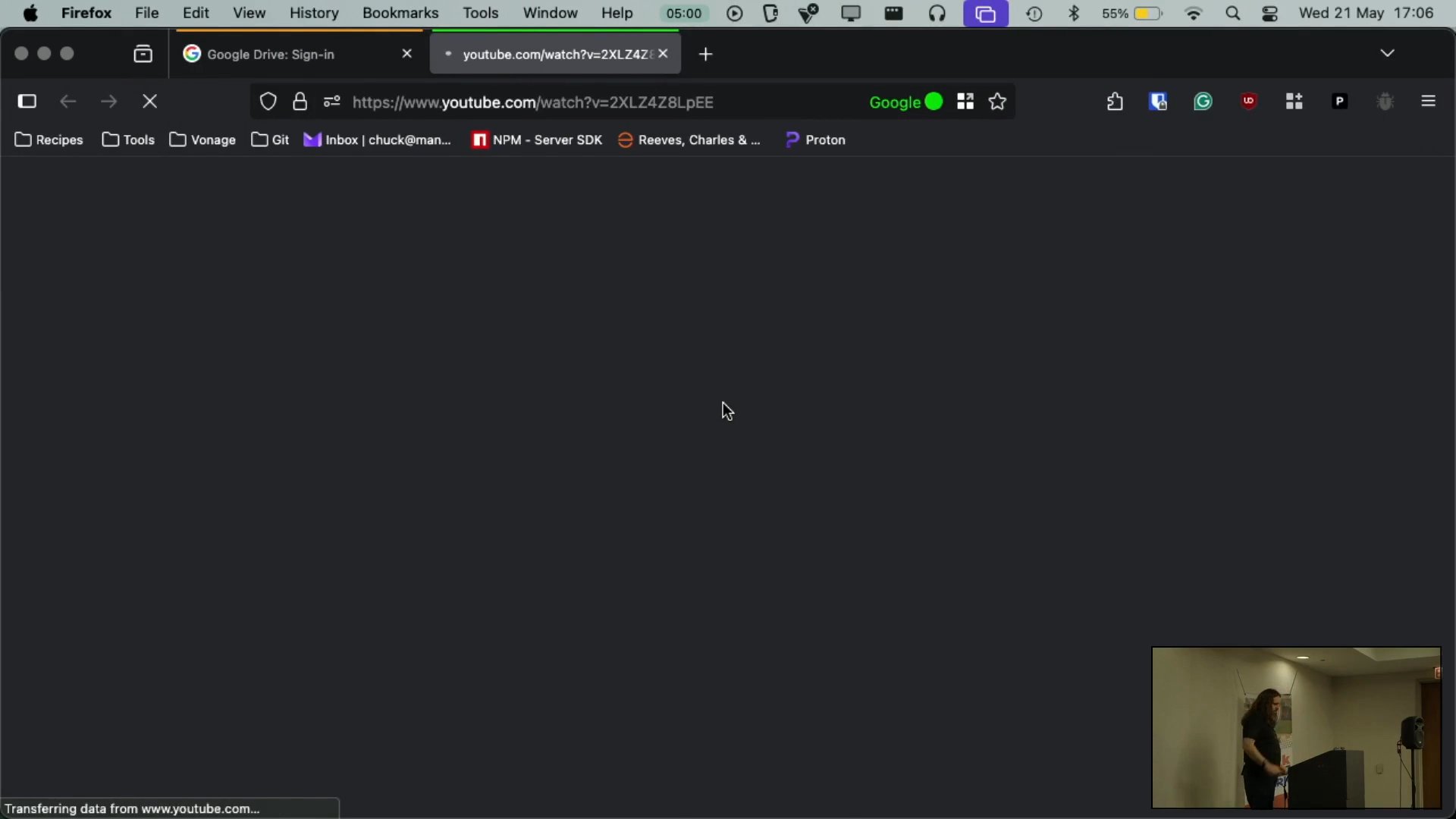This screenshot has width=1456, height=819.
Task: Open the Bitwarden extension icon
Action: pos(1158,102)
